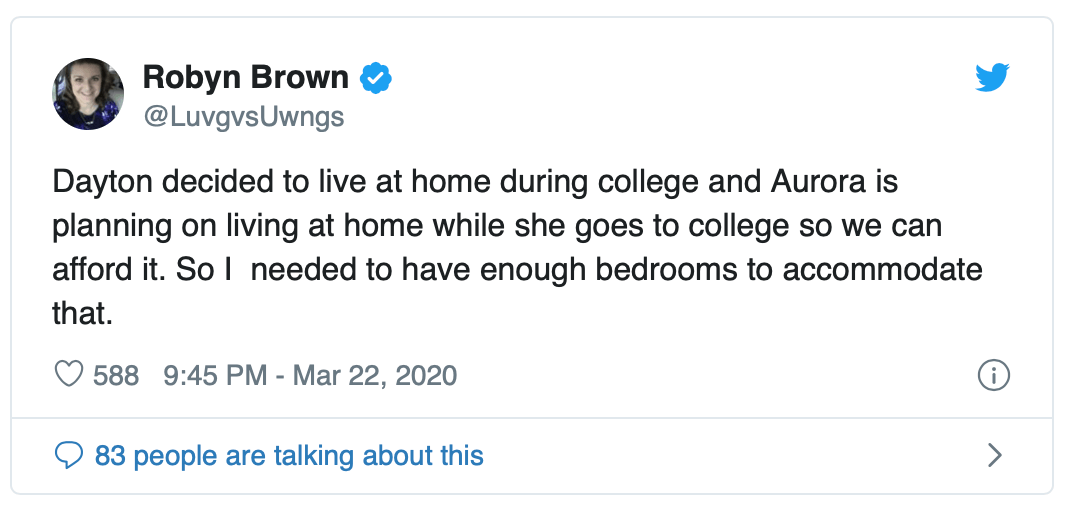The image size is (1070, 506).
Task: Click the reply speech bubble icon
Action: pos(68,456)
